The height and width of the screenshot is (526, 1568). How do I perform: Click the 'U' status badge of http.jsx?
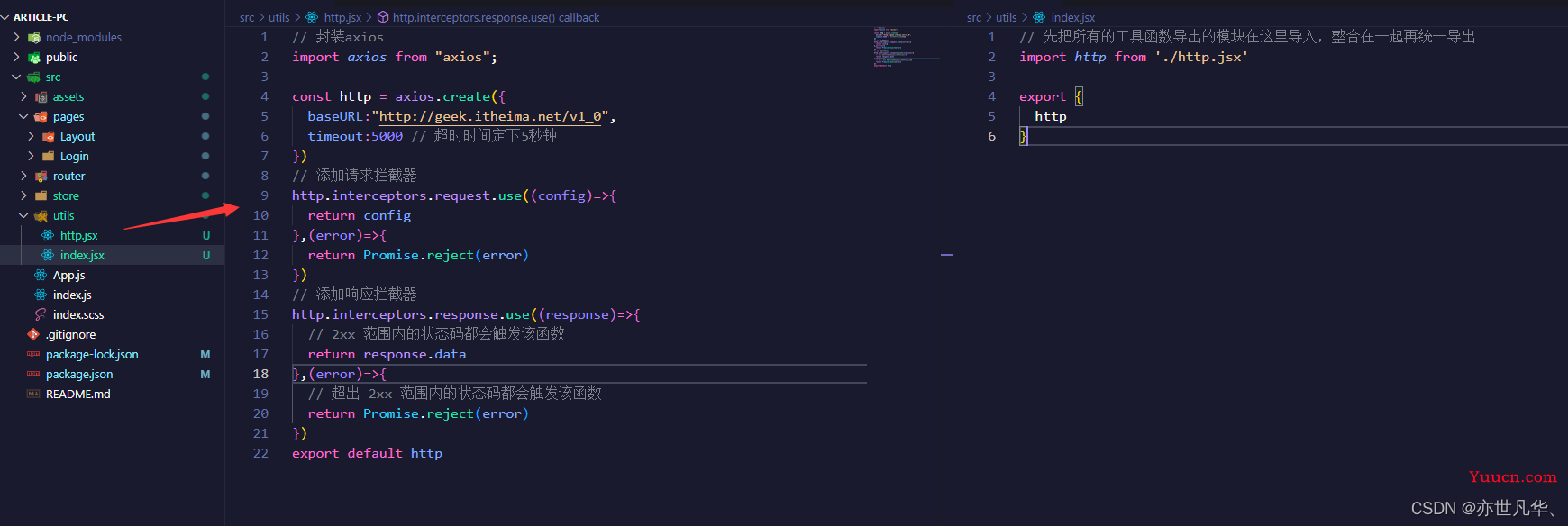point(206,235)
